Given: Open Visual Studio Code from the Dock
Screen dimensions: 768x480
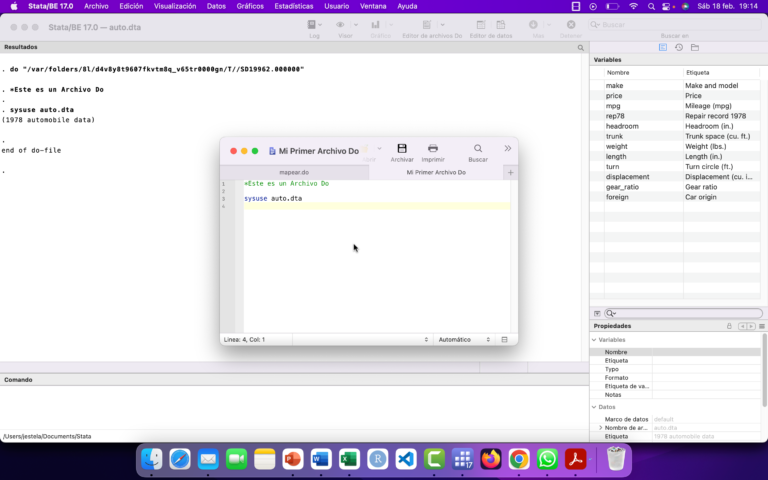Looking at the screenshot, I should click(x=406, y=459).
